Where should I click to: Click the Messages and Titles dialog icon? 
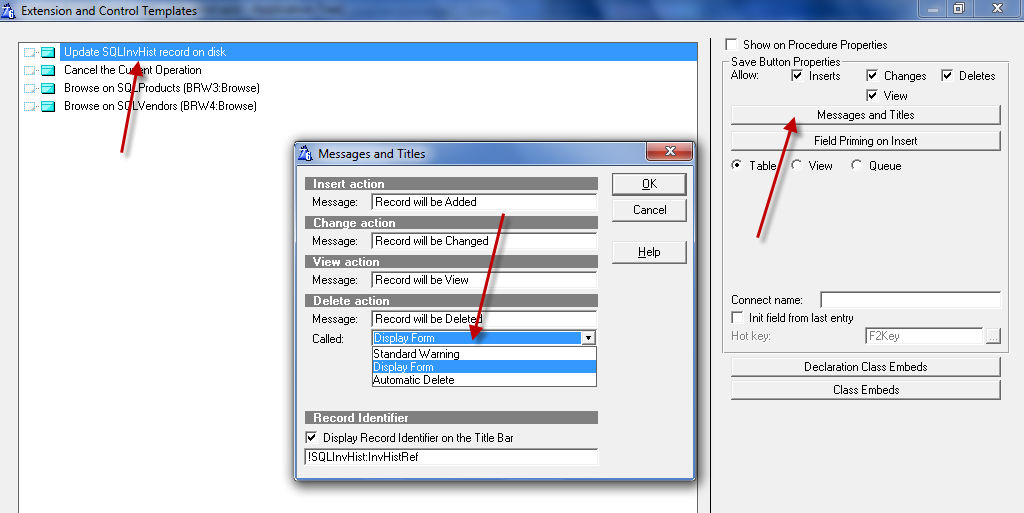click(305, 153)
